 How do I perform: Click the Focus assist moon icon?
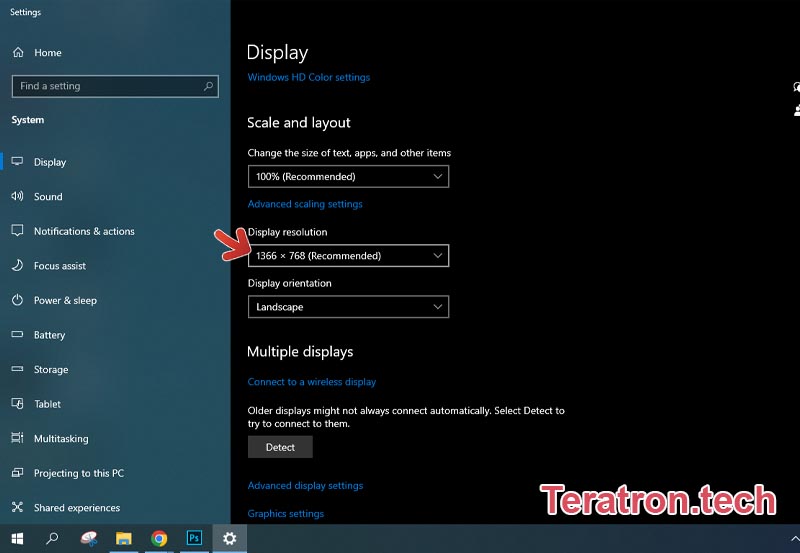pos(17,265)
